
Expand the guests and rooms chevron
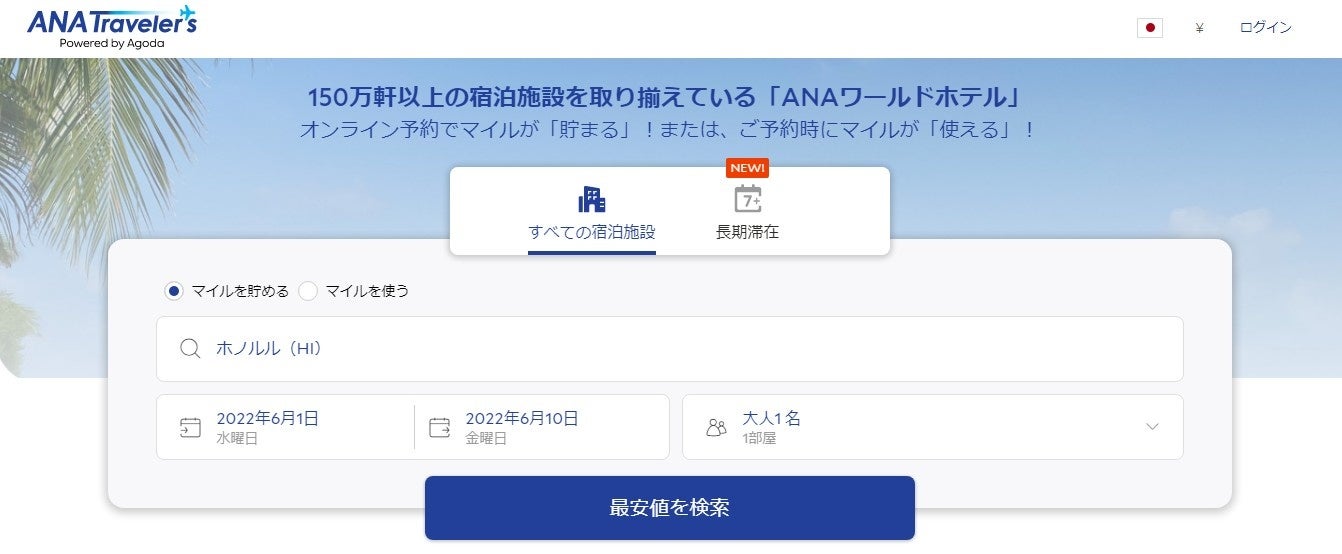pos(1152,427)
